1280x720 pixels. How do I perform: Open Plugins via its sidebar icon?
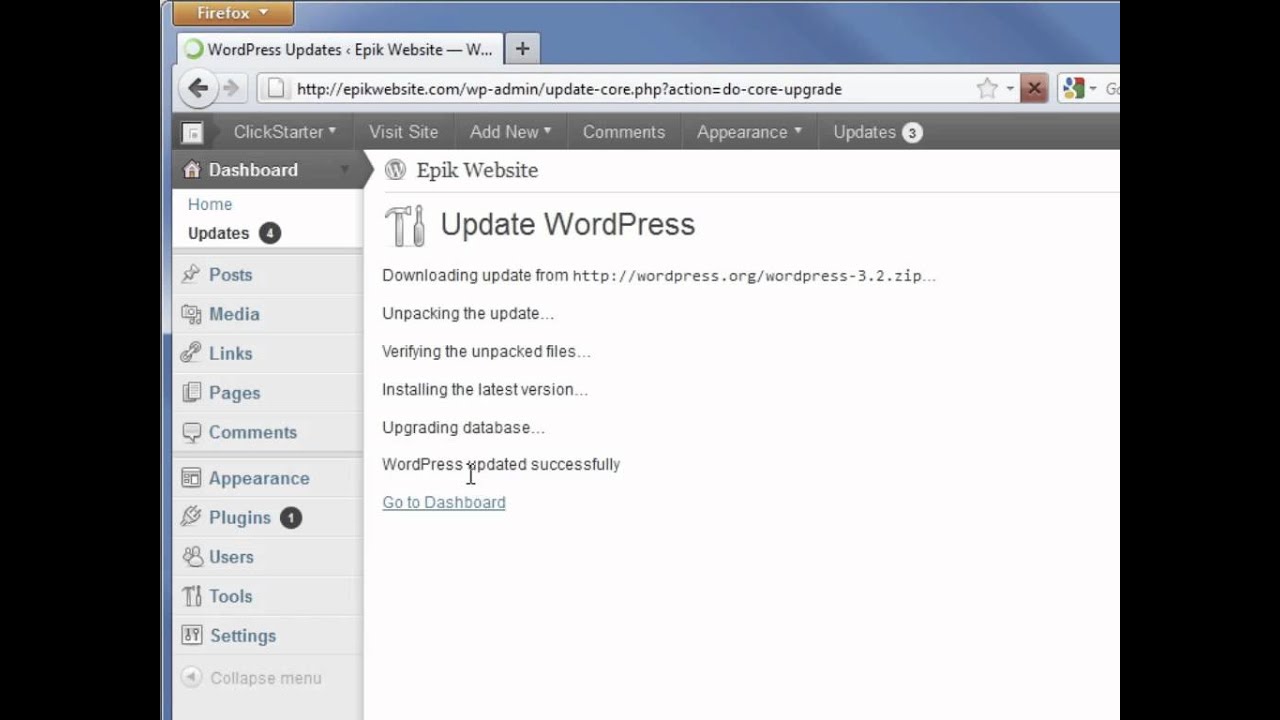click(191, 517)
